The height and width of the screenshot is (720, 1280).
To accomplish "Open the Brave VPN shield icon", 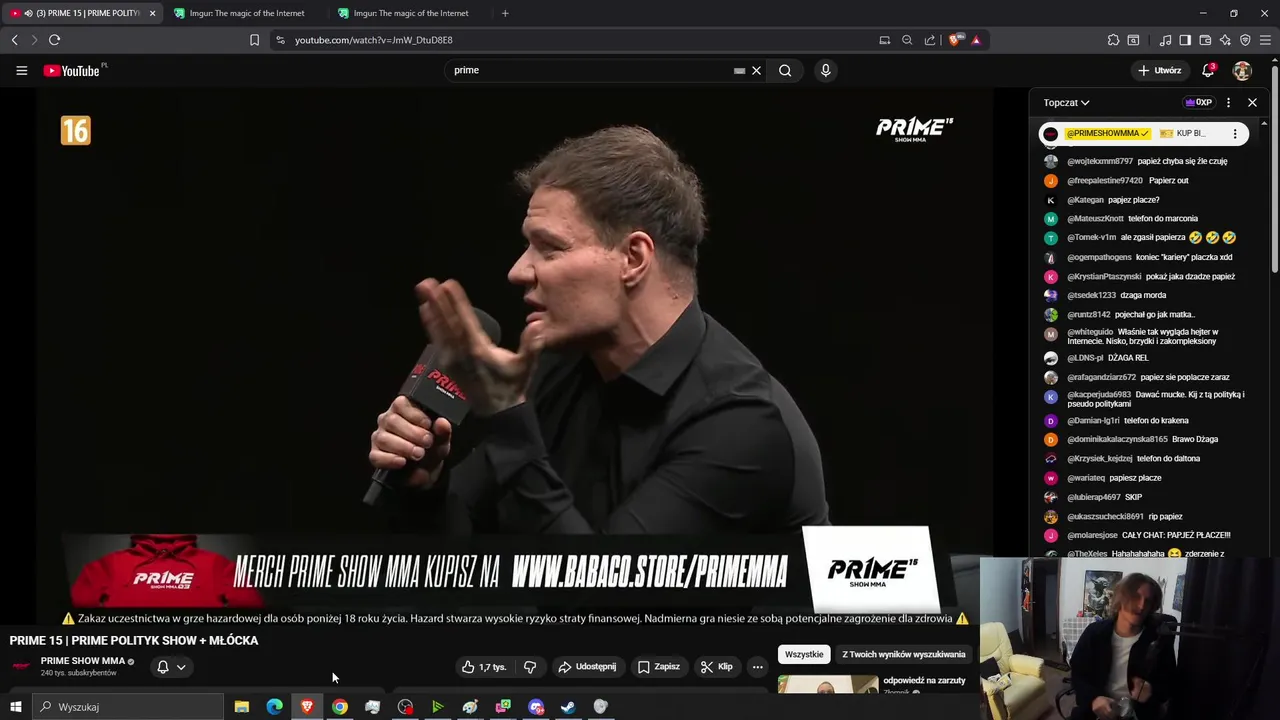I will click(1245, 40).
